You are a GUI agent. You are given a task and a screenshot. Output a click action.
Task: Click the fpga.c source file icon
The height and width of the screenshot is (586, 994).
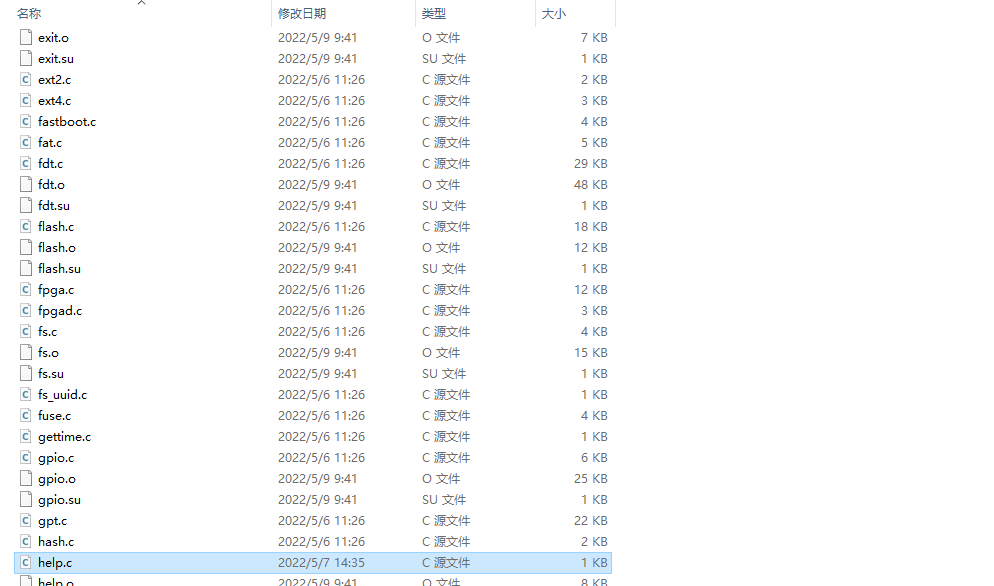tap(25, 289)
